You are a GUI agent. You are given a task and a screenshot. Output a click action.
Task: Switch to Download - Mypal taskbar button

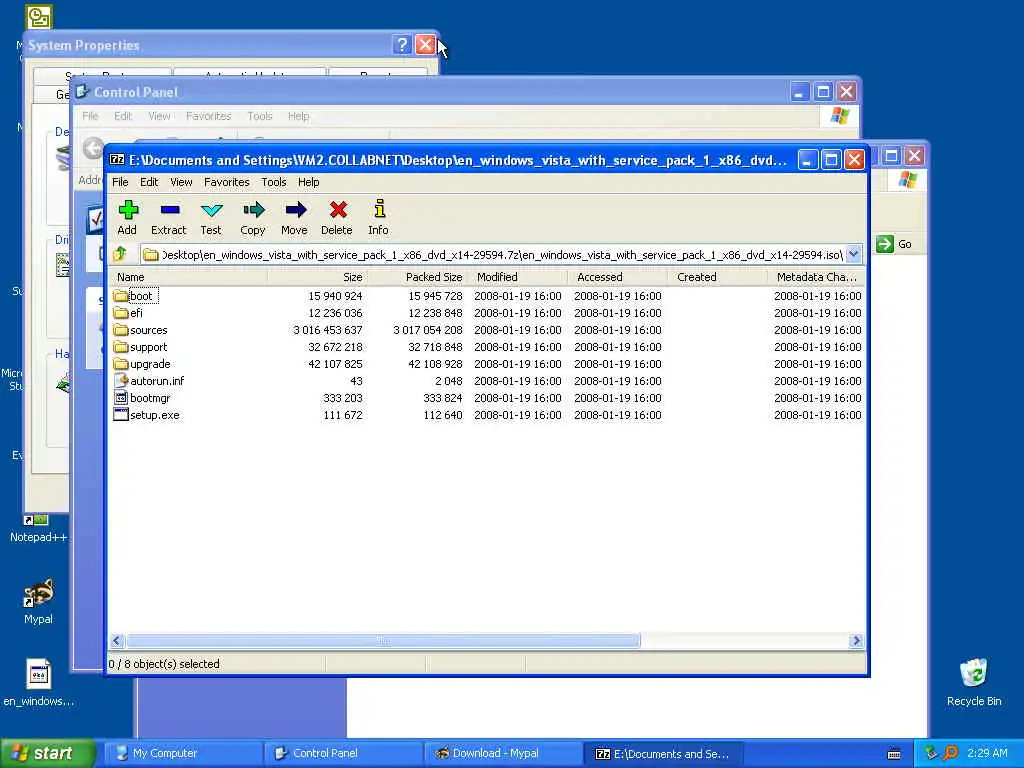504,754
